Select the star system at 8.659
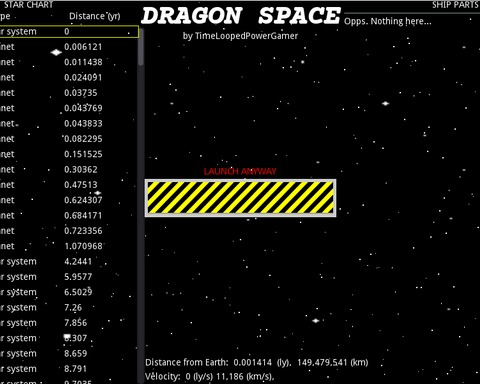The image size is (480, 384). click(69, 354)
